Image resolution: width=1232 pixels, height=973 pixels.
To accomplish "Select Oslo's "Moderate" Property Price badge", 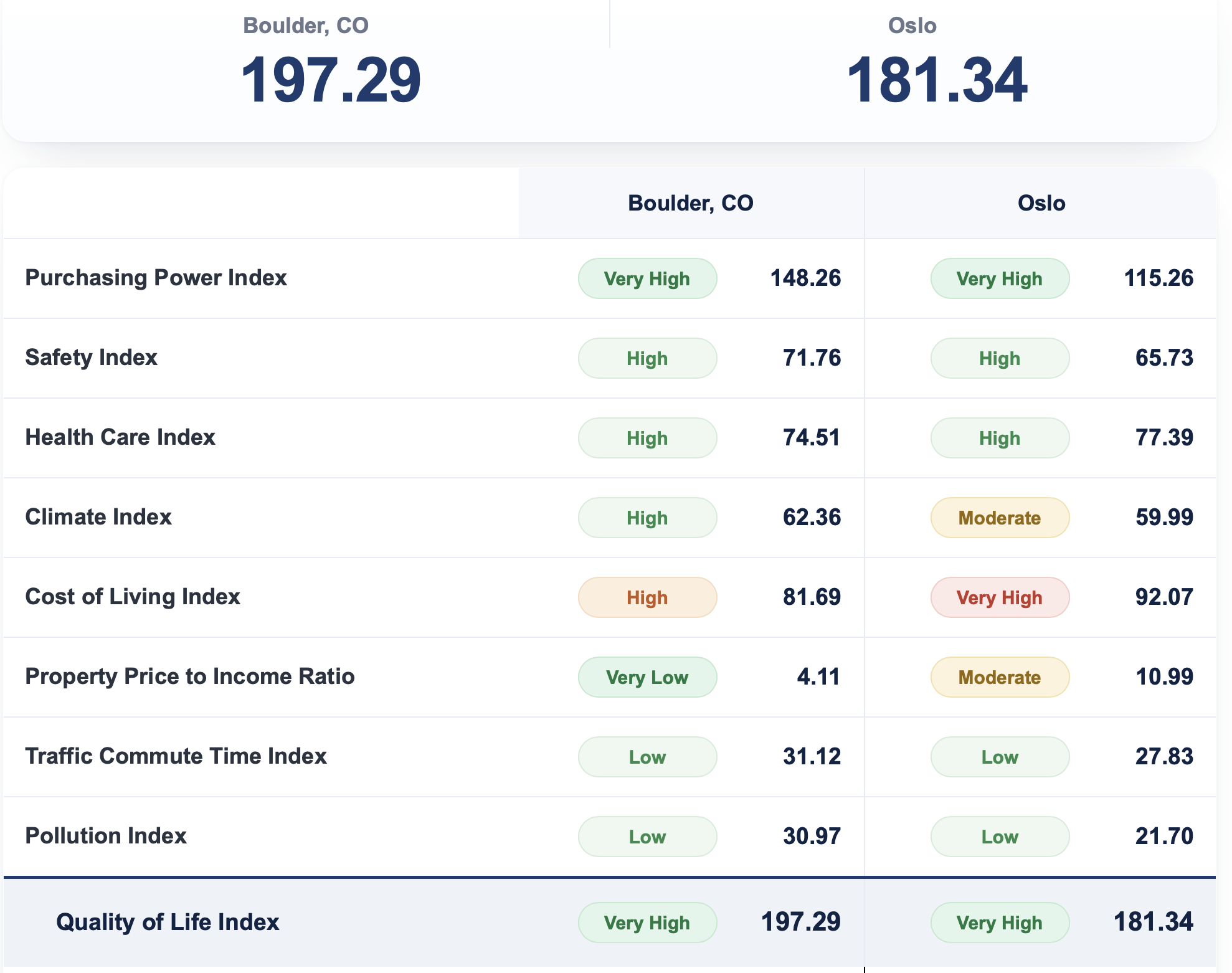I will click(1000, 677).
